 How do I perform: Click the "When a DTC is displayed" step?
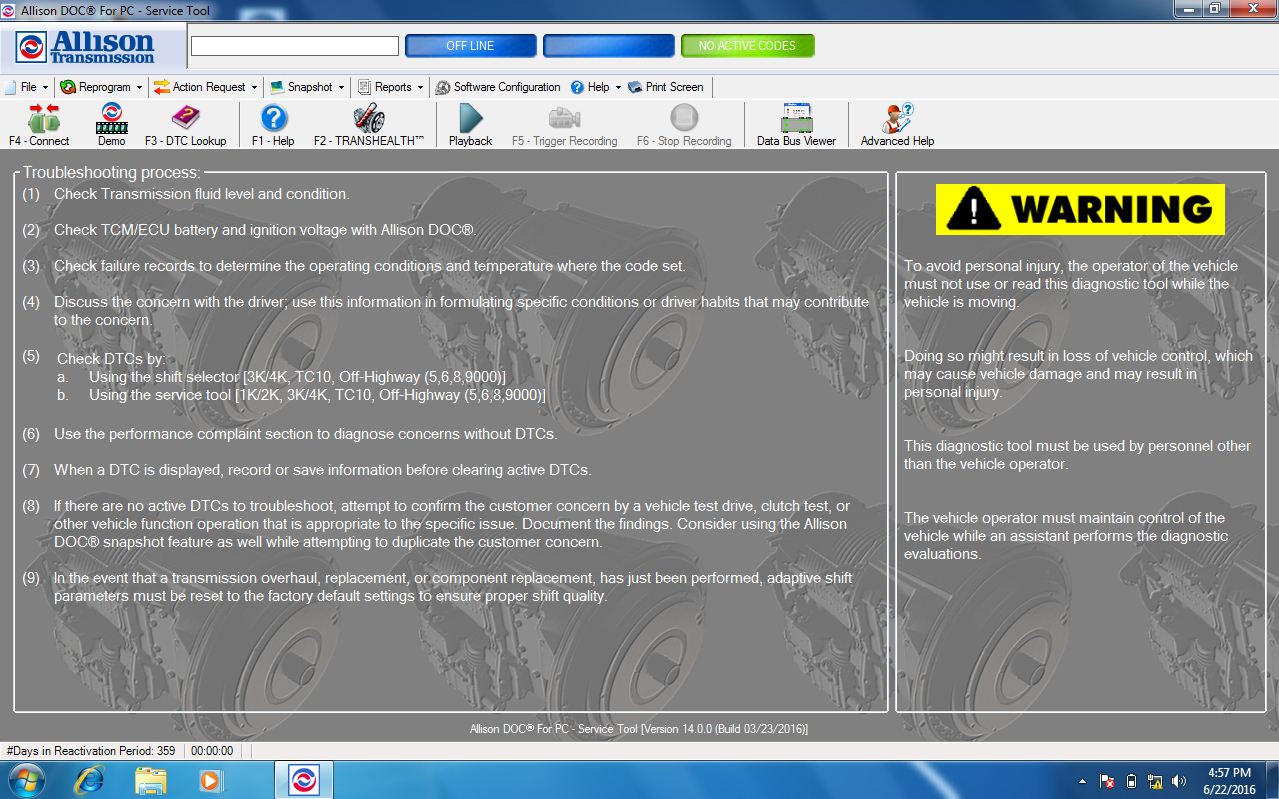tap(322, 470)
